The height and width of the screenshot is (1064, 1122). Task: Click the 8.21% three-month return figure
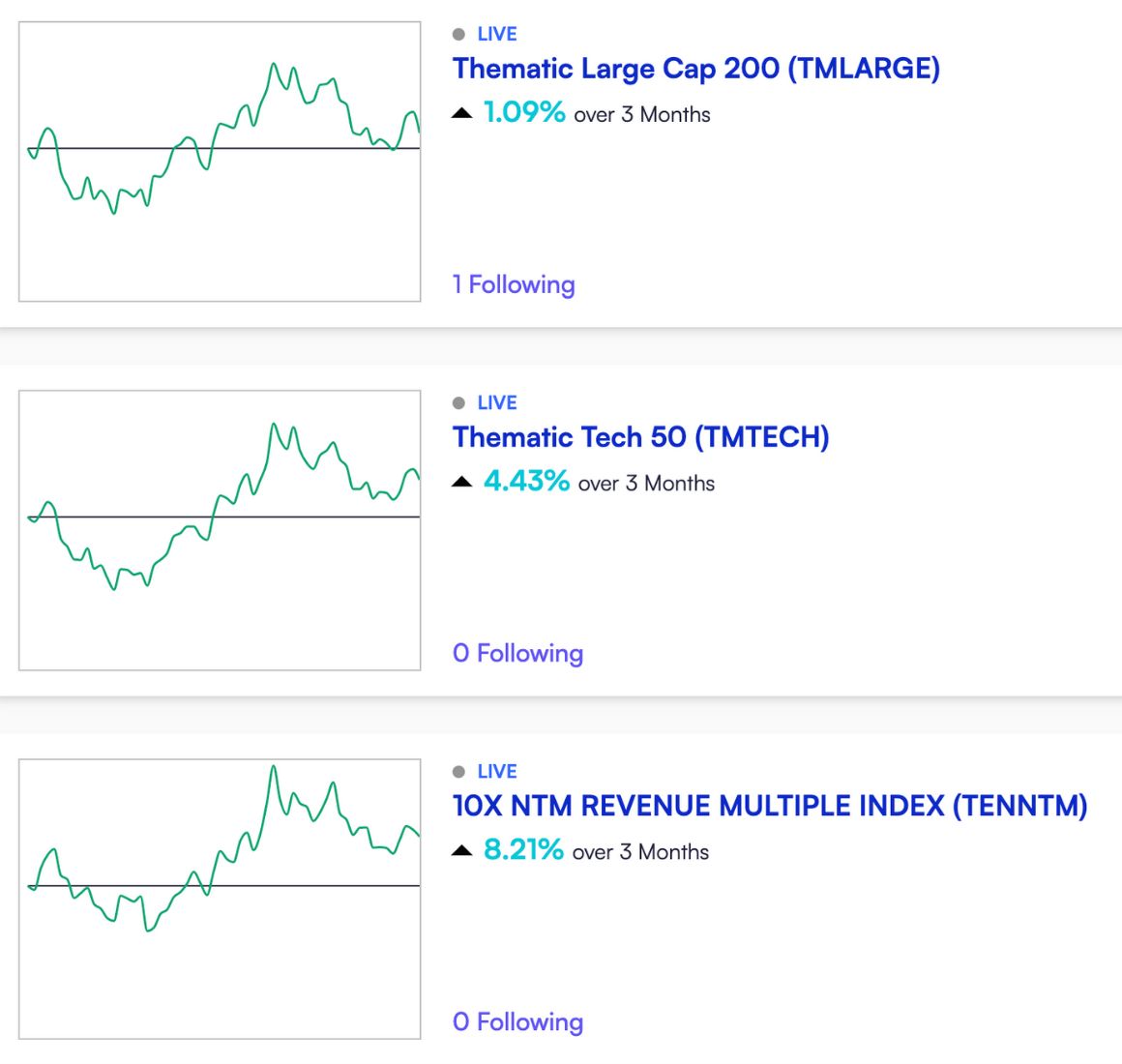(x=523, y=849)
